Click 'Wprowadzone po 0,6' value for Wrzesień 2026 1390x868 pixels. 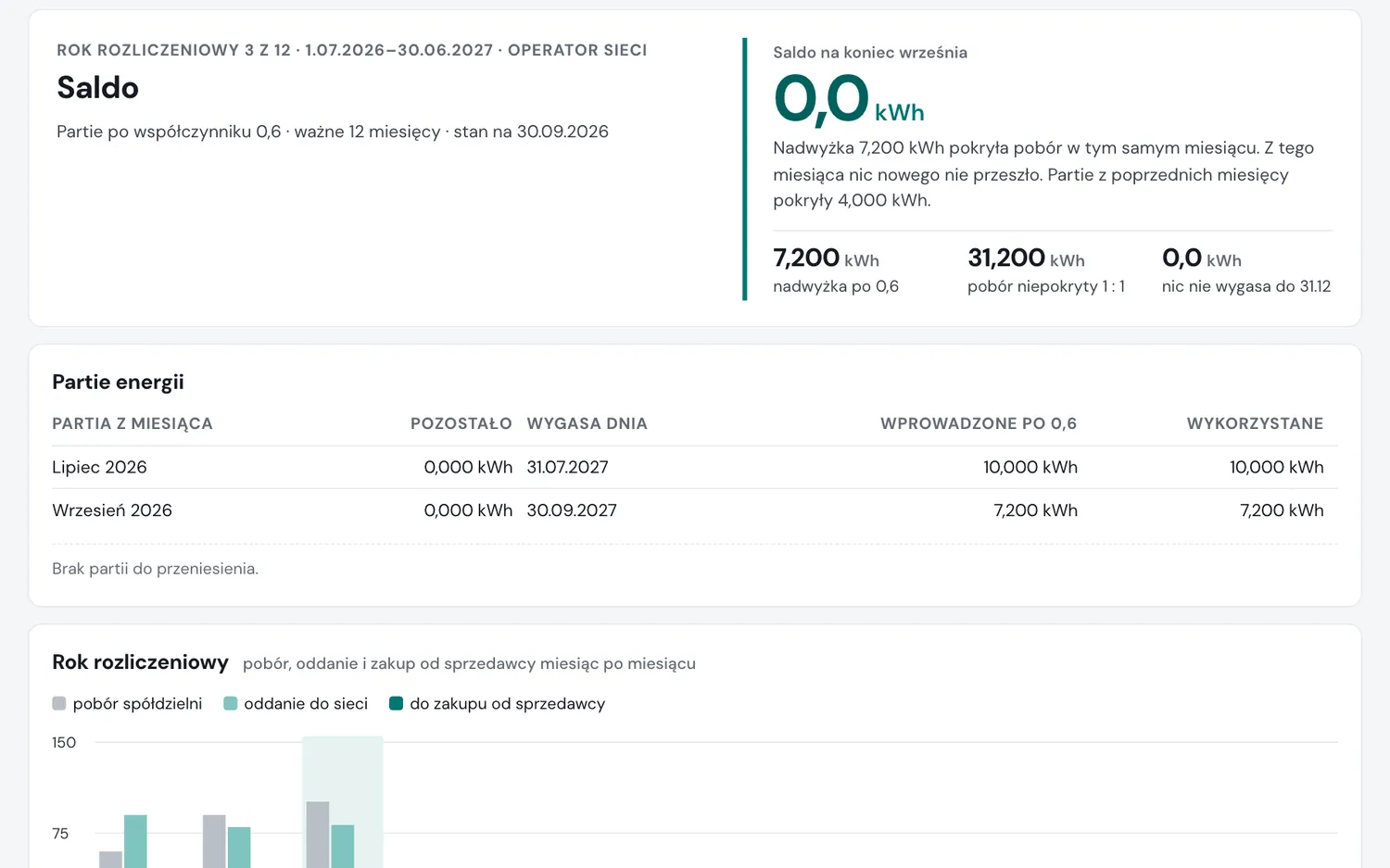tap(1036, 510)
